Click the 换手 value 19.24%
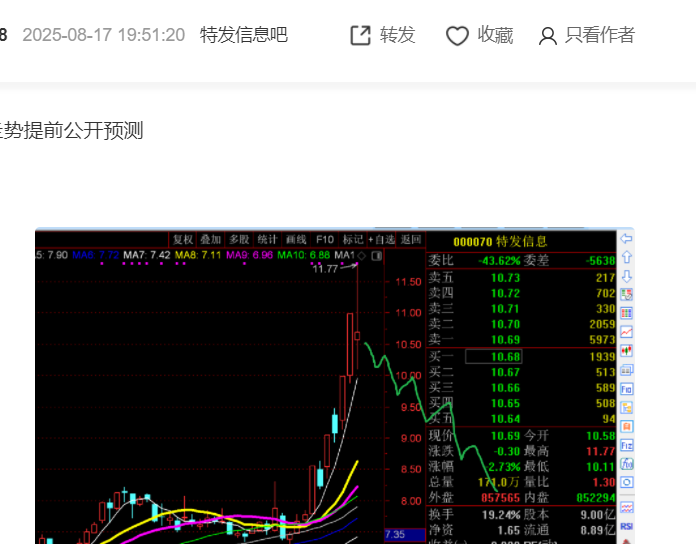The image size is (696, 544). click(x=501, y=515)
